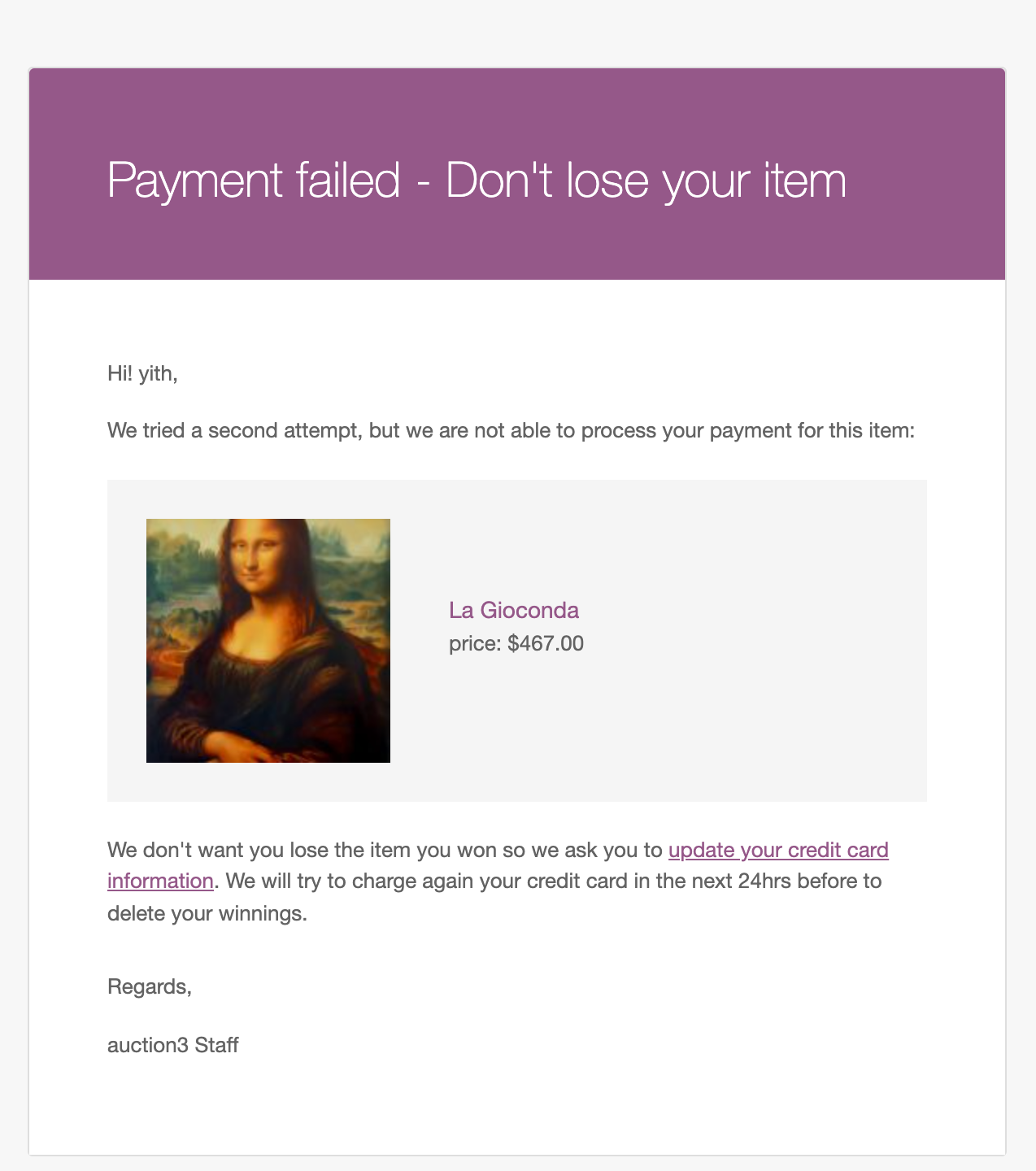Click the word information in underlined link

(160, 882)
